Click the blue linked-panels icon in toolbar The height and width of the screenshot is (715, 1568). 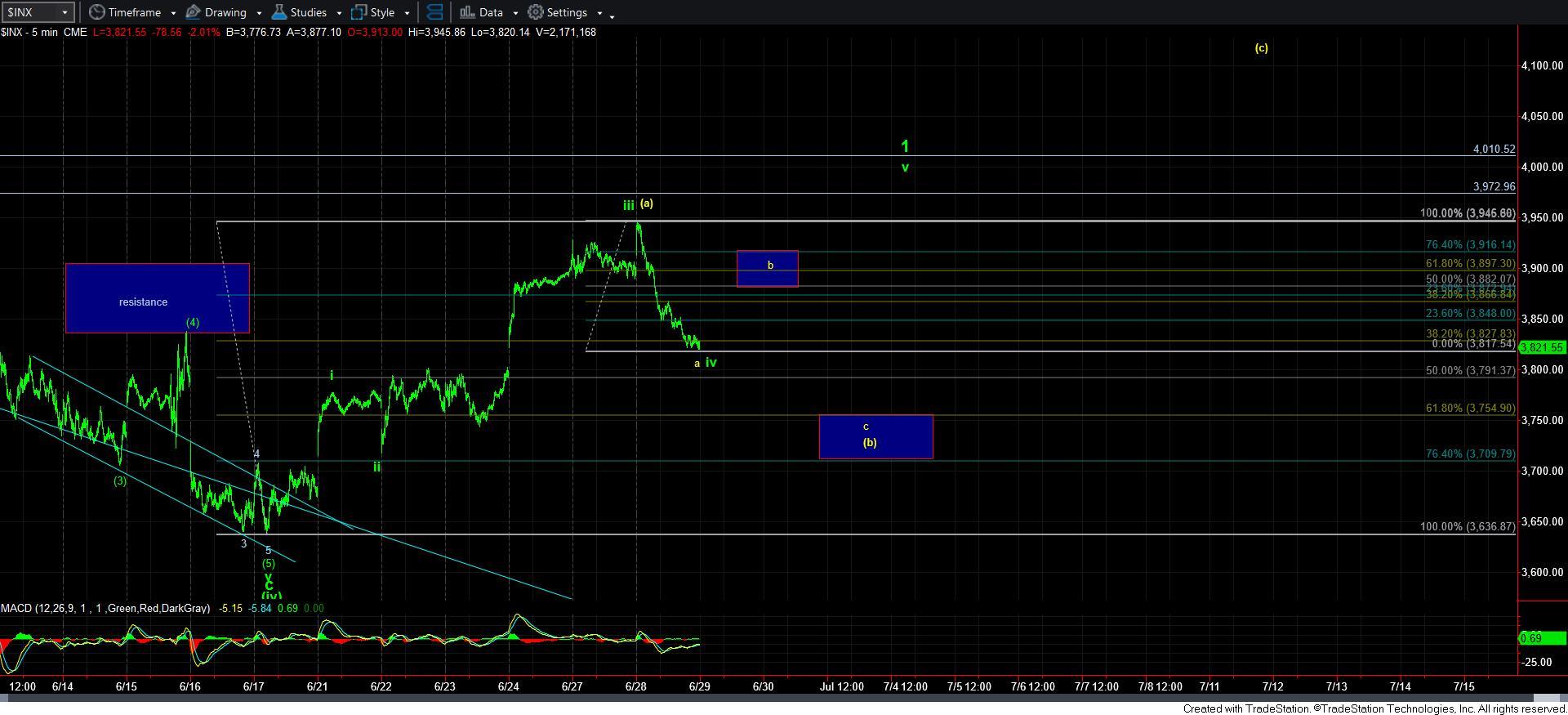(434, 12)
